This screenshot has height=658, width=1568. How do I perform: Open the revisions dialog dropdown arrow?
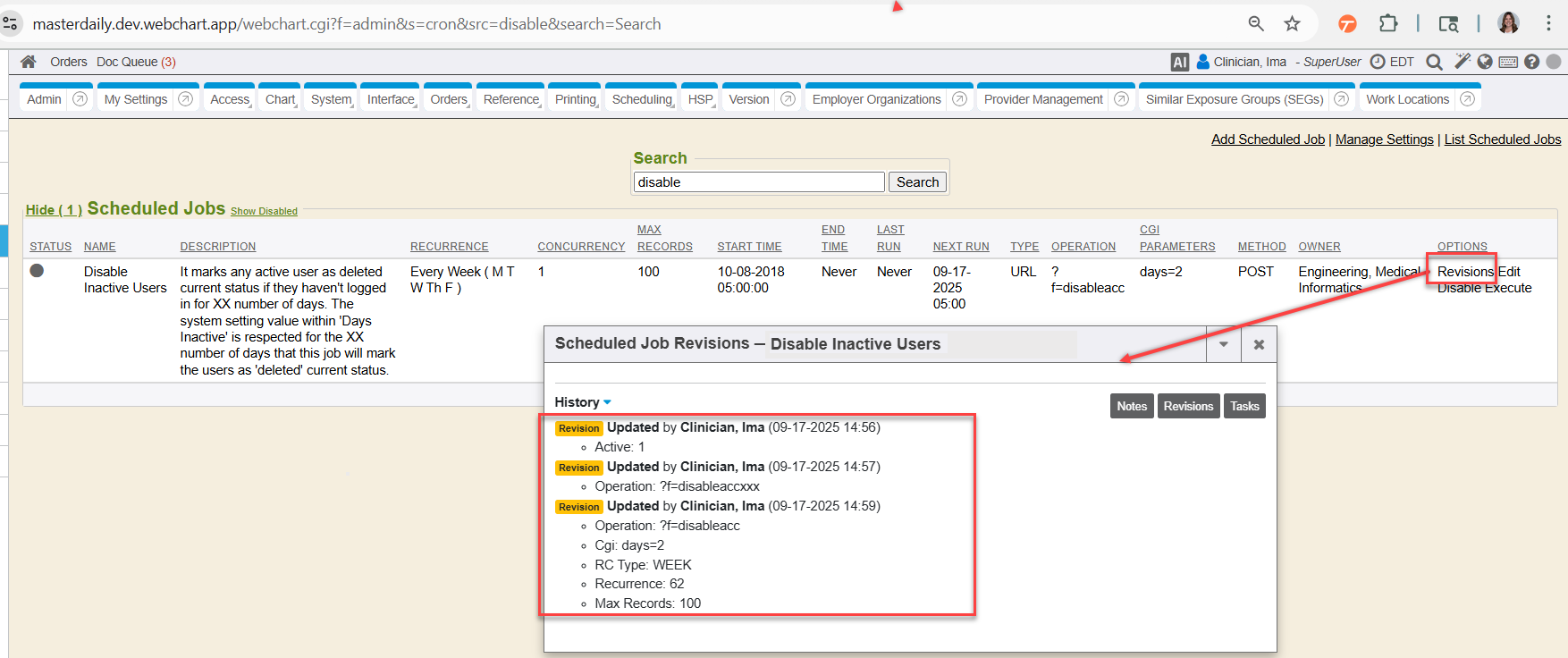coord(1223,344)
